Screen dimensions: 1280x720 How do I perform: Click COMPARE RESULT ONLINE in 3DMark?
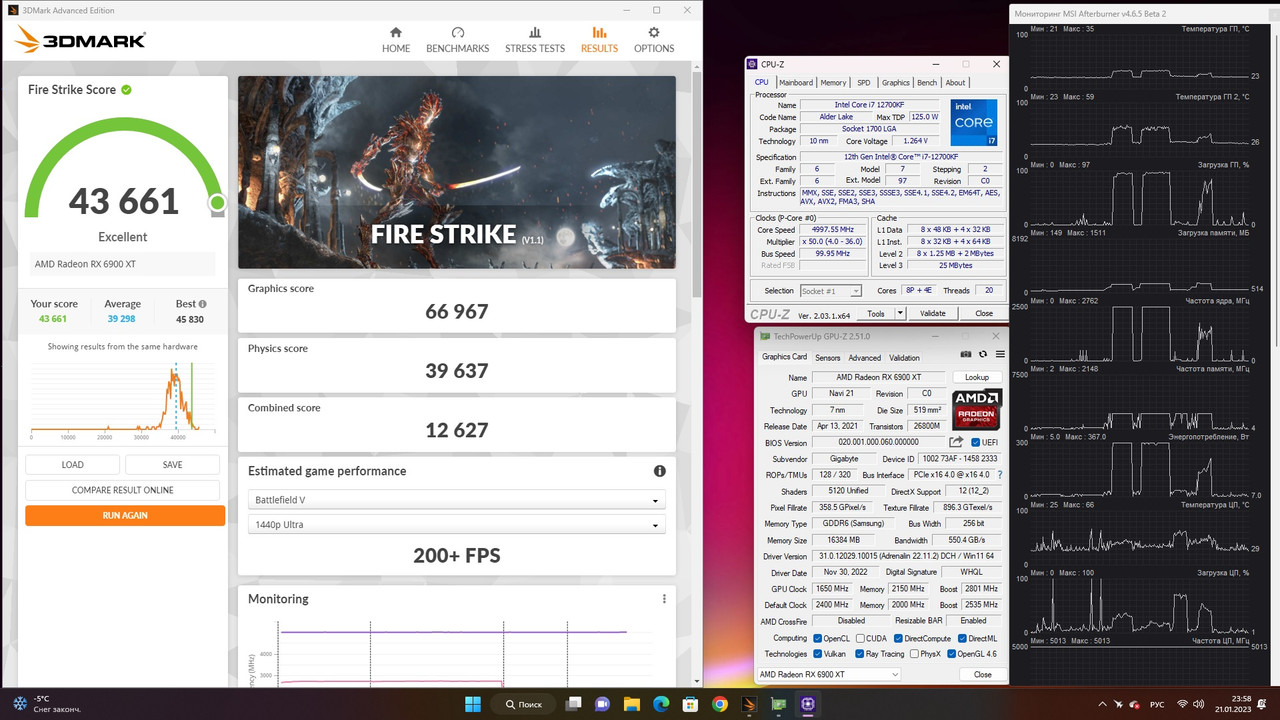tap(124, 489)
